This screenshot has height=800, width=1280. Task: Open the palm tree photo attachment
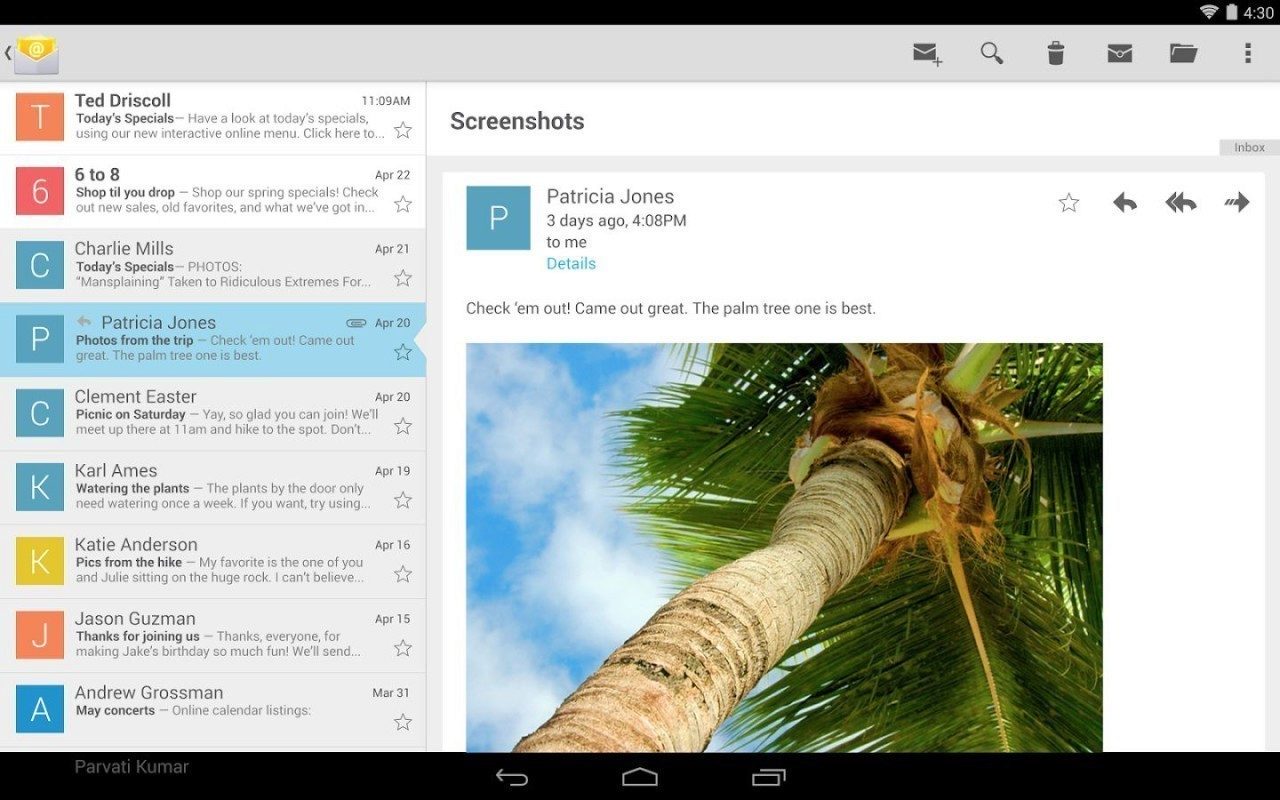[x=784, y=548]
